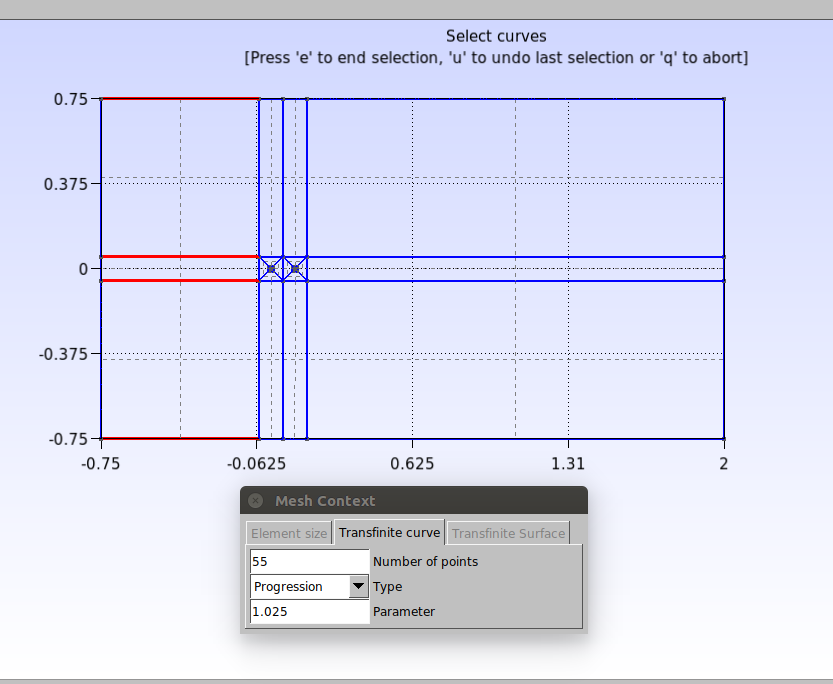Click the press 'e' to end selection hint

coord(496,57)
